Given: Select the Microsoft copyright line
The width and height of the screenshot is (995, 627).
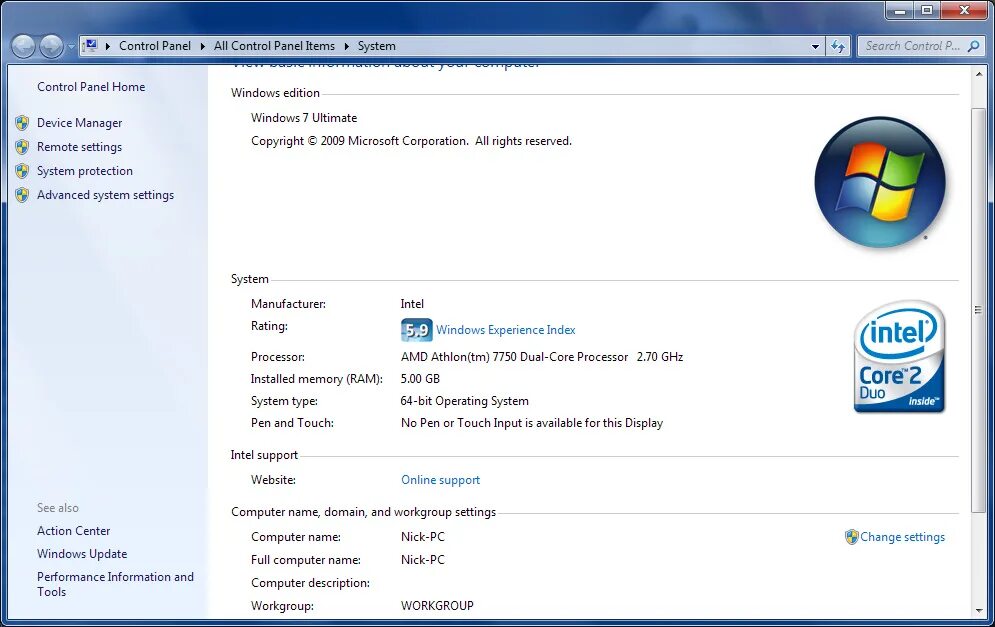Looking at the screenshot, I should (x=411, y=141).
